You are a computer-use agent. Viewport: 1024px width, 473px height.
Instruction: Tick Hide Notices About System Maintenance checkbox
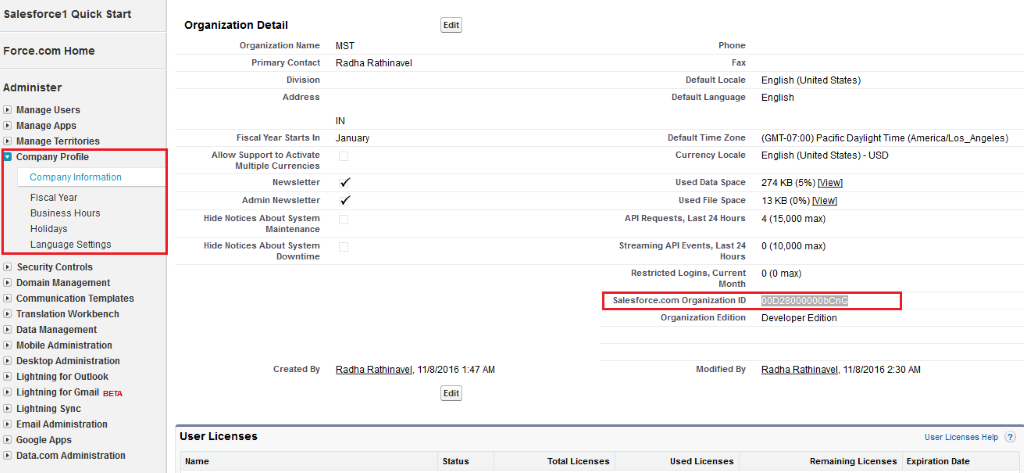[344, 220]
